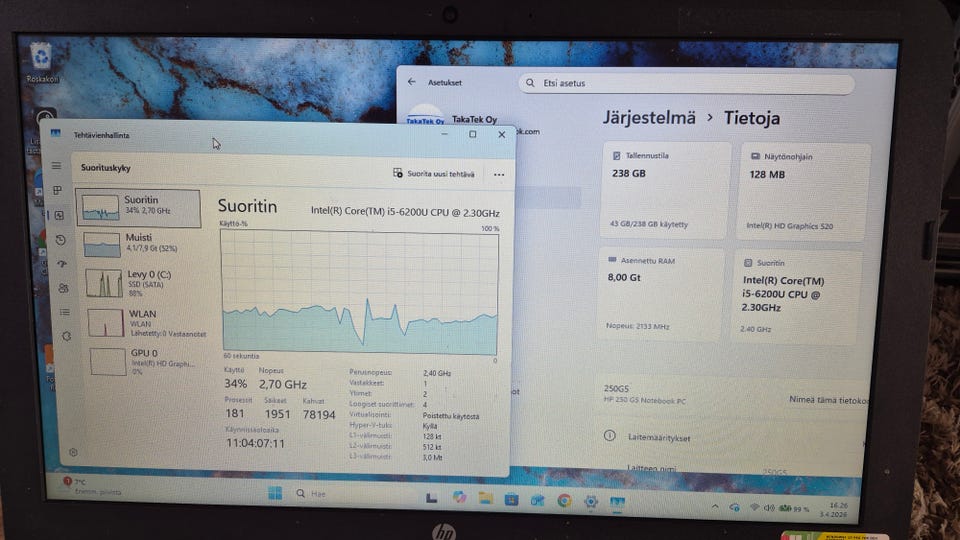Click the '78194' handles count value
This screenshot has width=960, height=540.
(319, 414)
